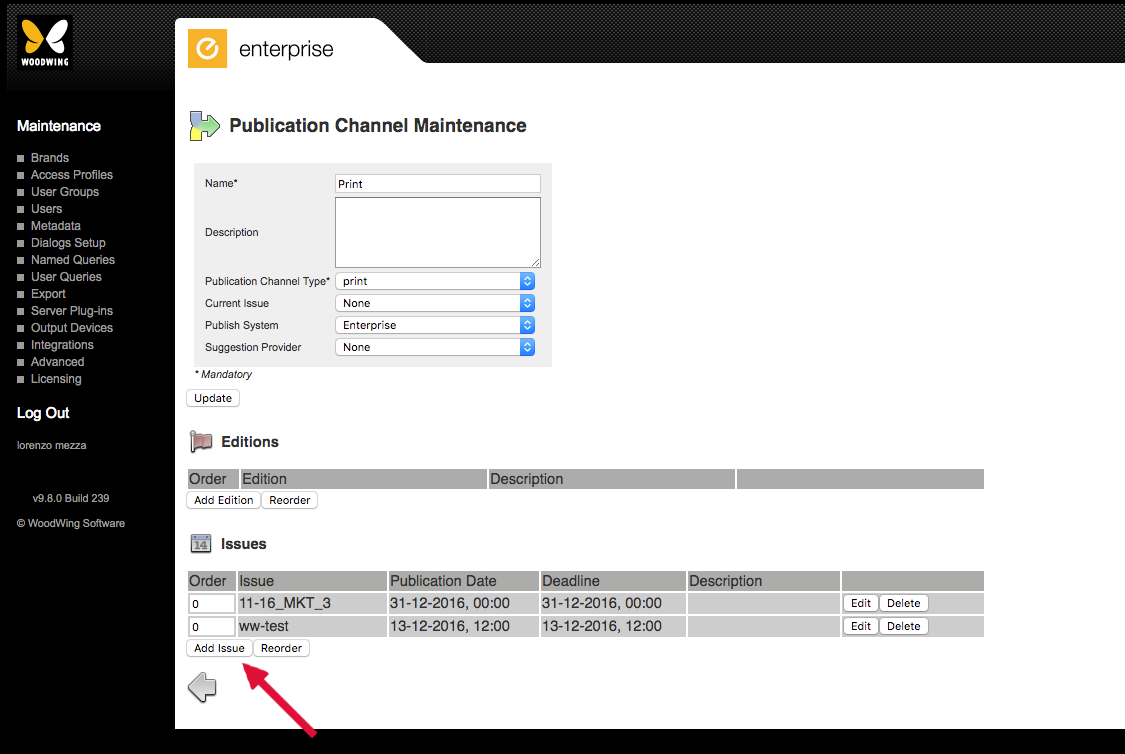Open Access Profiles in the sidebar

coord(72,174)
